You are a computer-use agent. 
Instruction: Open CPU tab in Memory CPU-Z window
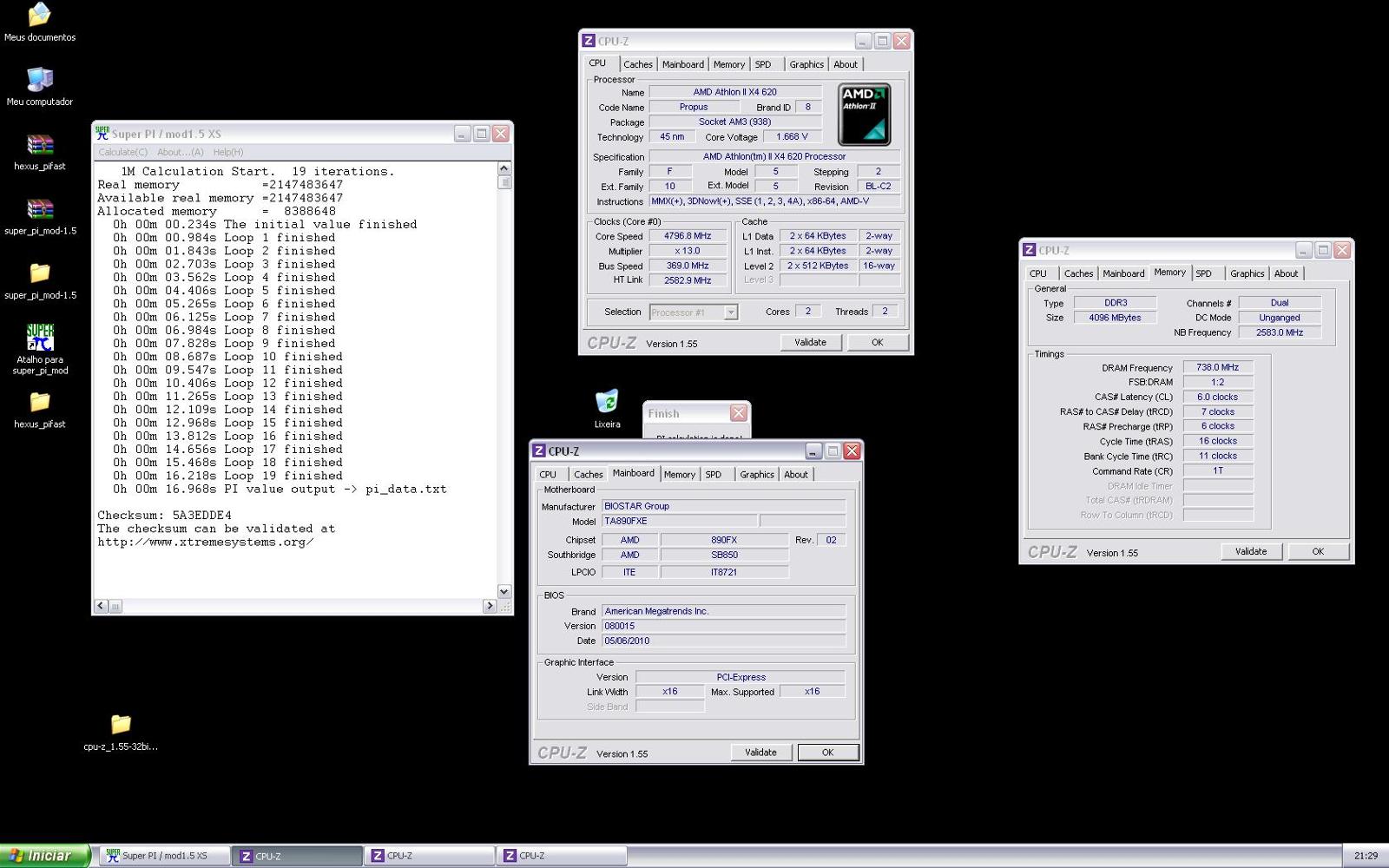click(x=1038, y=273)
